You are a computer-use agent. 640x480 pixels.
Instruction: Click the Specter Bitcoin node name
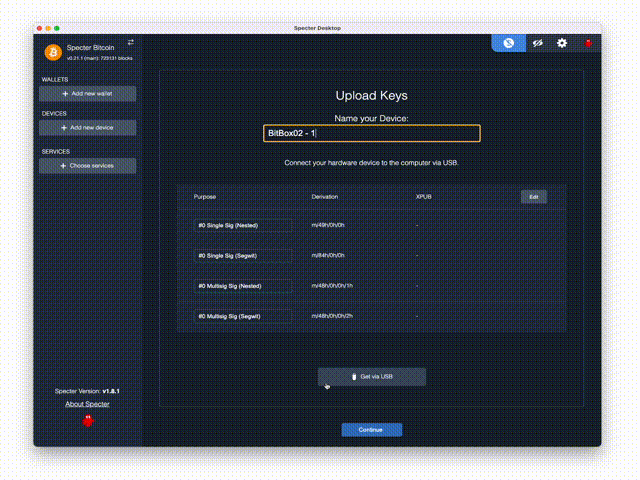(x=91, y=48)
